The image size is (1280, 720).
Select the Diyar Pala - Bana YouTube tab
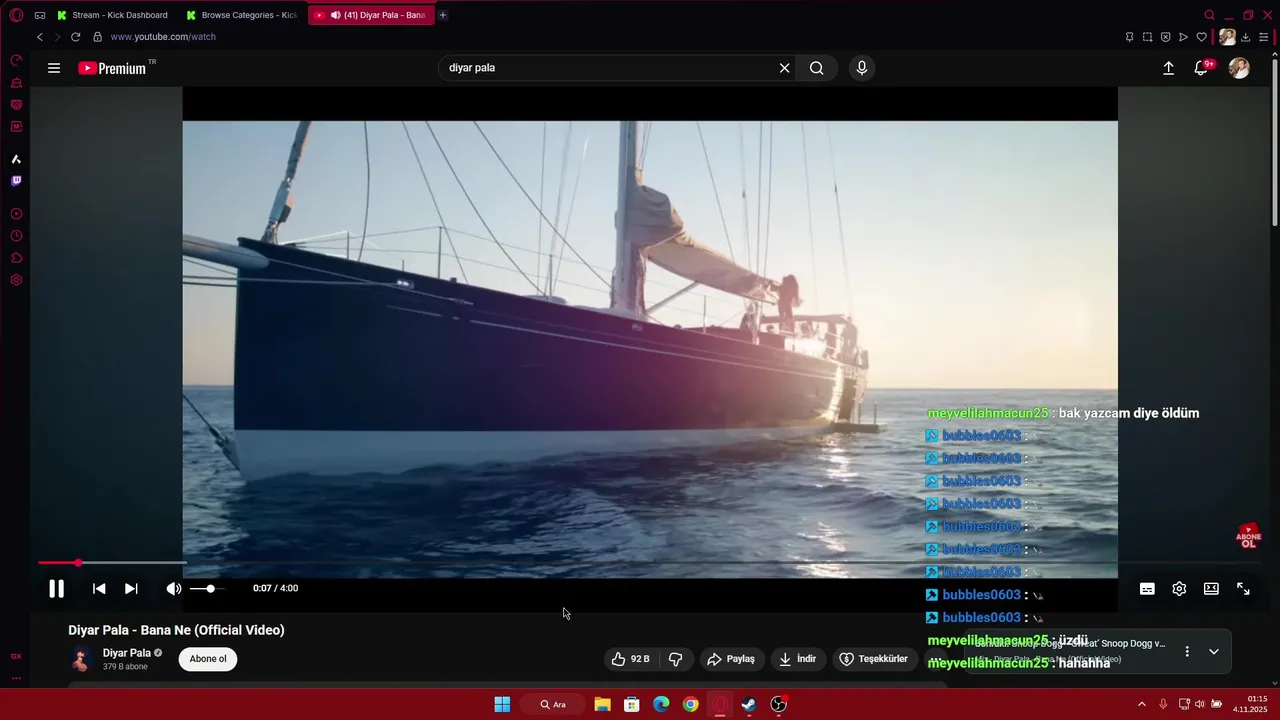pyautogui.click(x=371, y=15)
